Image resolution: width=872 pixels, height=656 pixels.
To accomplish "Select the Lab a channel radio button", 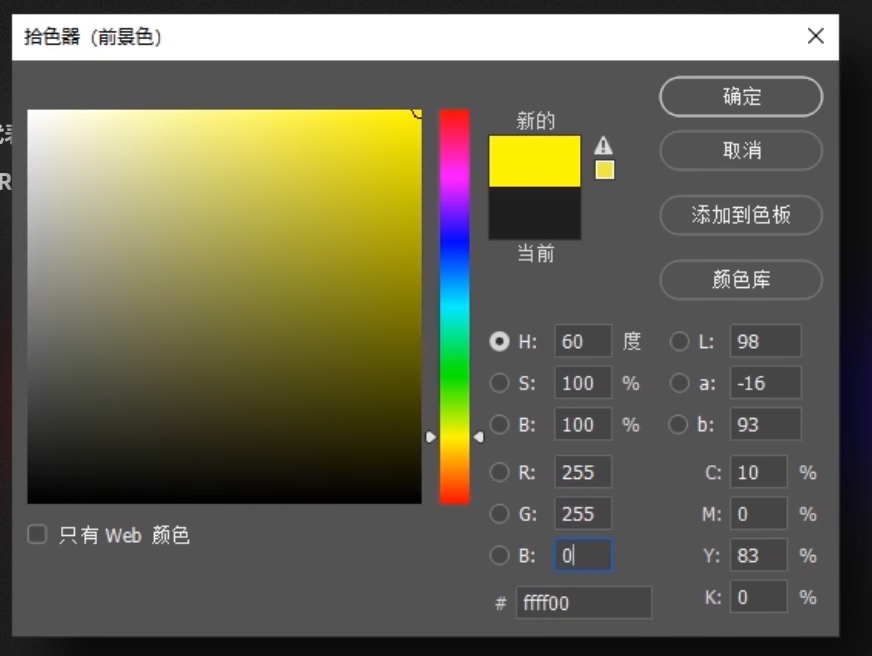I will (x=680, y=383).
